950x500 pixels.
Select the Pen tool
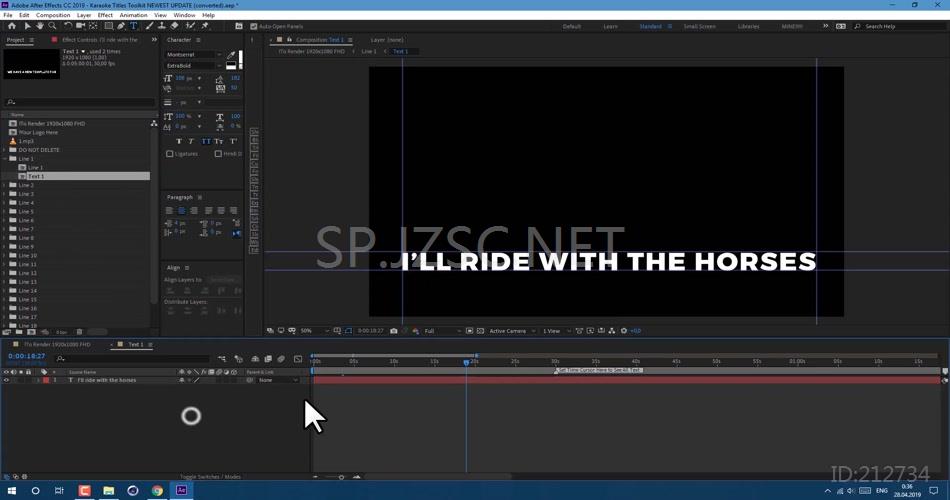pyautogui.click(x=121, y=26)
